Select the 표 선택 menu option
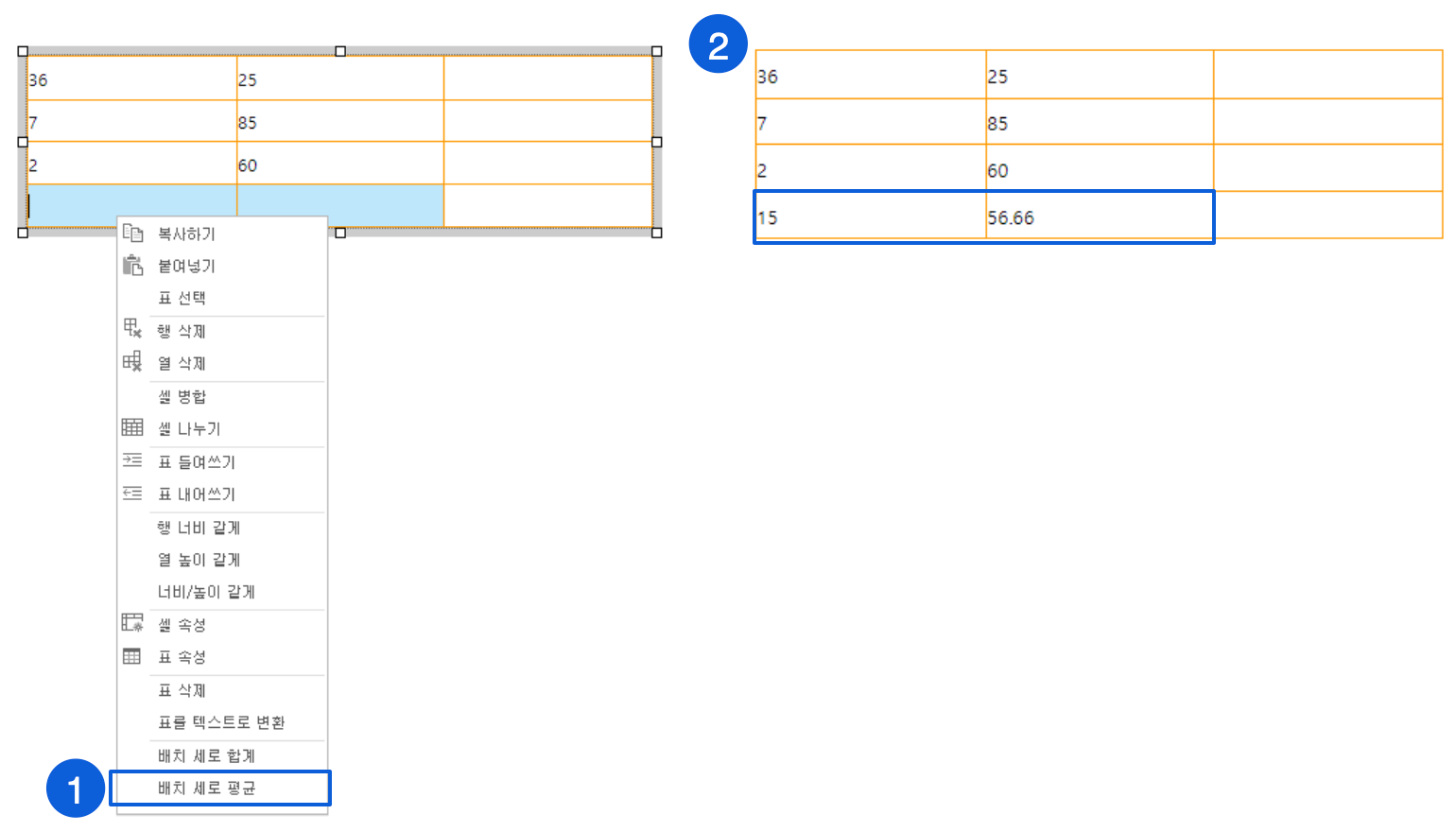Viewport: 1456px width, 832px height. [x=182, y=298]
